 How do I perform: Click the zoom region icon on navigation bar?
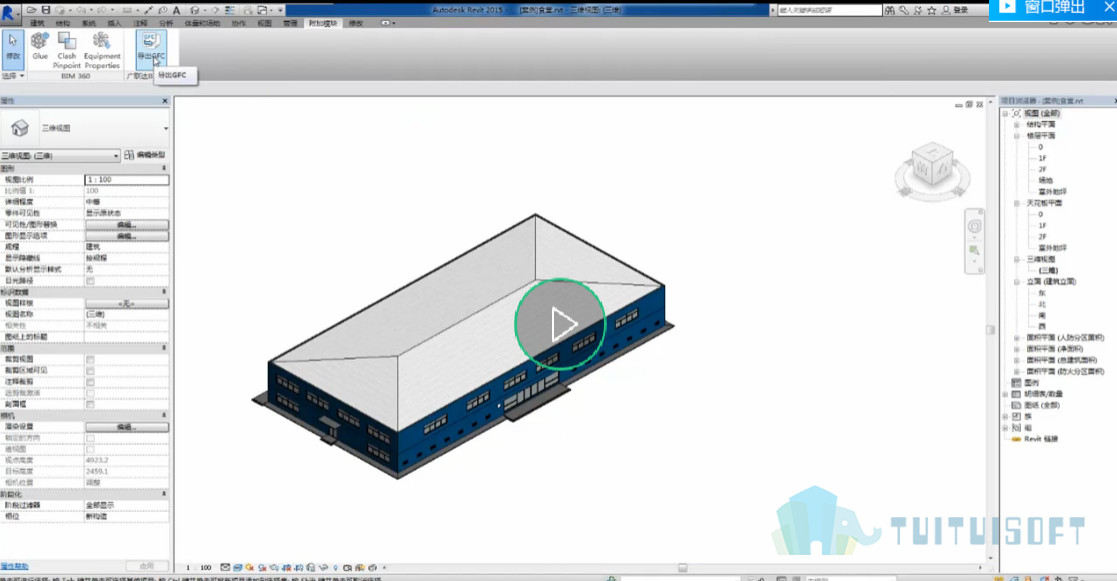pyautogui.click(x=975, y=251)
